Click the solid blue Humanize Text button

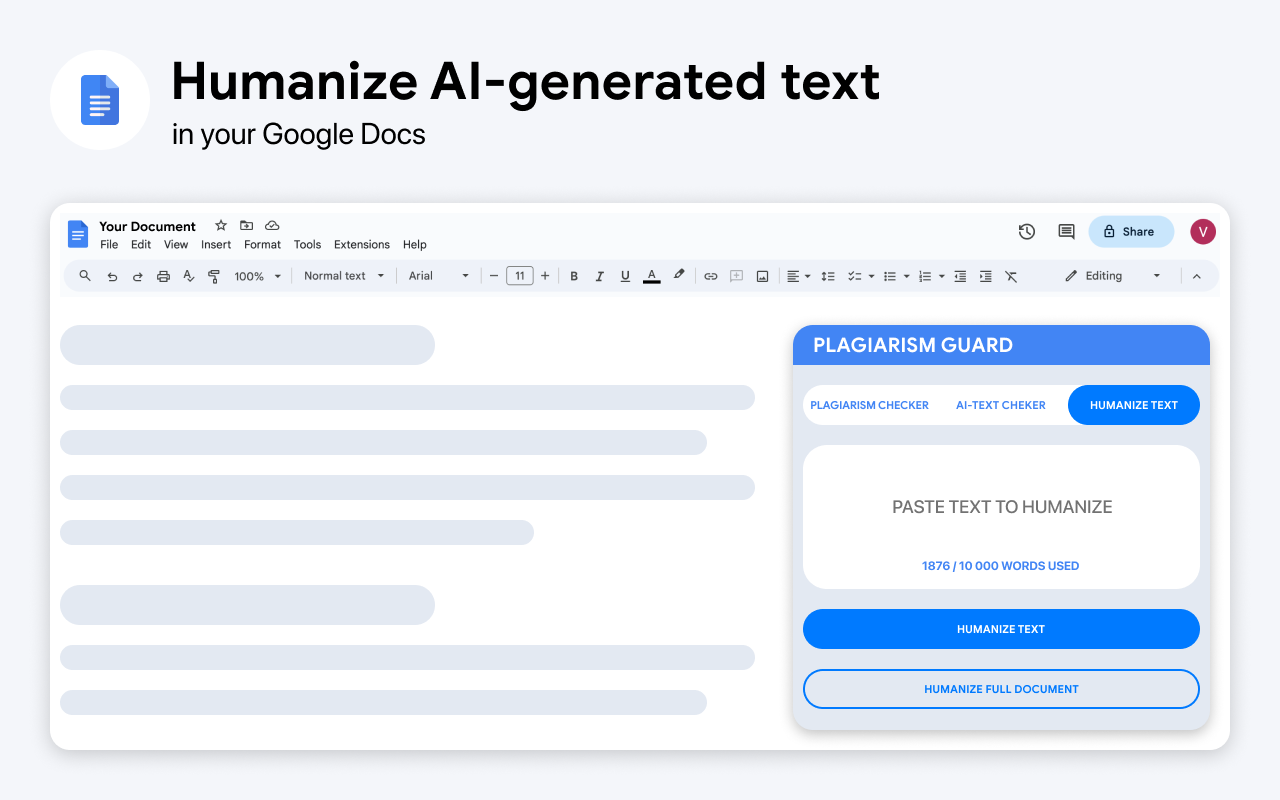point(1001,629)
